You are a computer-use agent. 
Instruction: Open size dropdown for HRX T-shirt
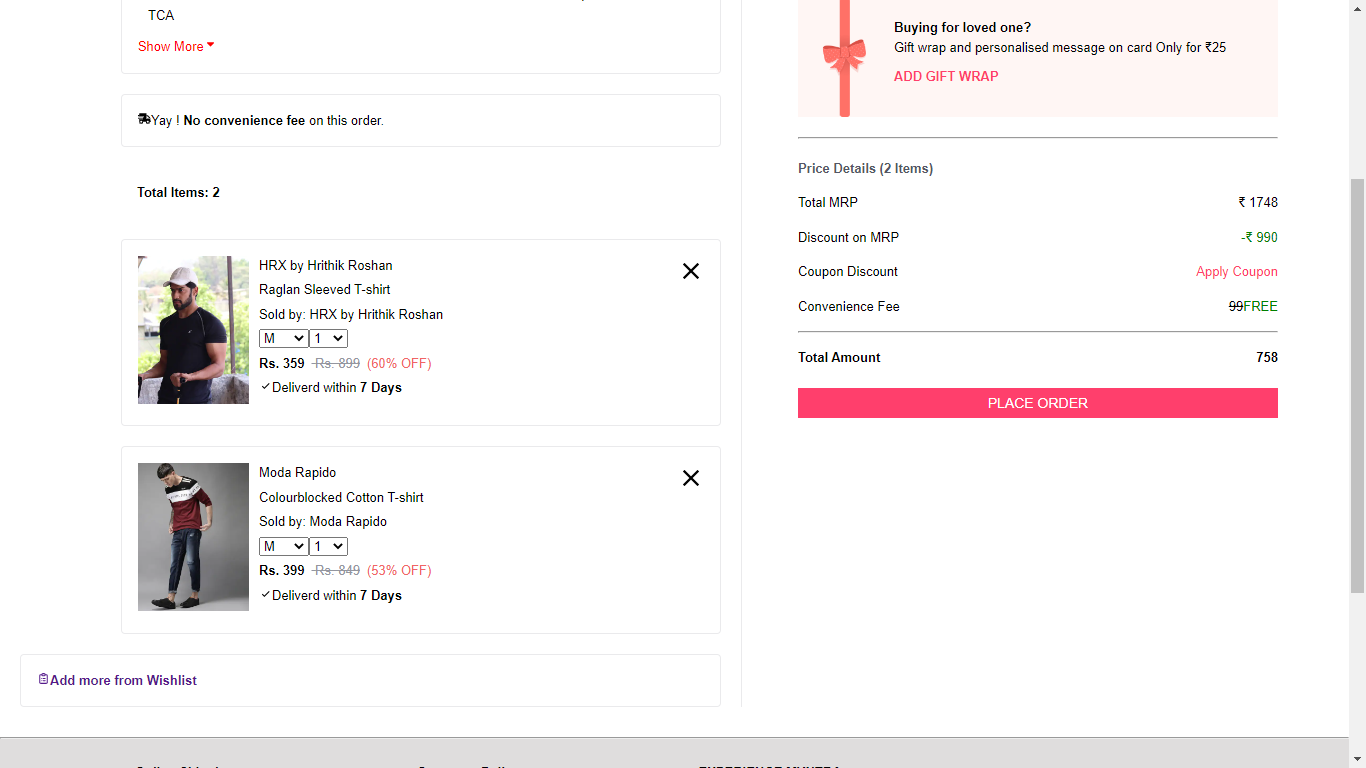283,339
